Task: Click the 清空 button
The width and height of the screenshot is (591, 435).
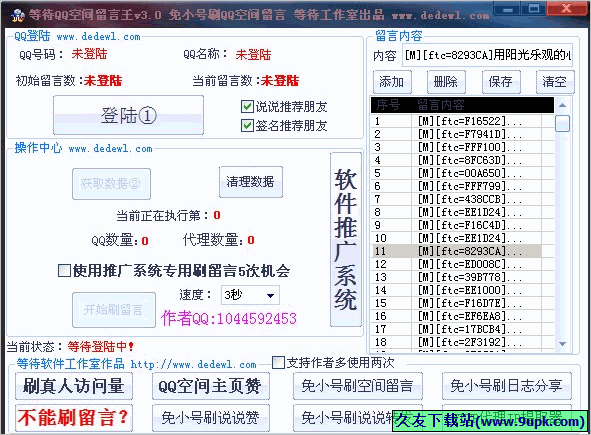Action: pyautogui.click(x=555, y=82)
